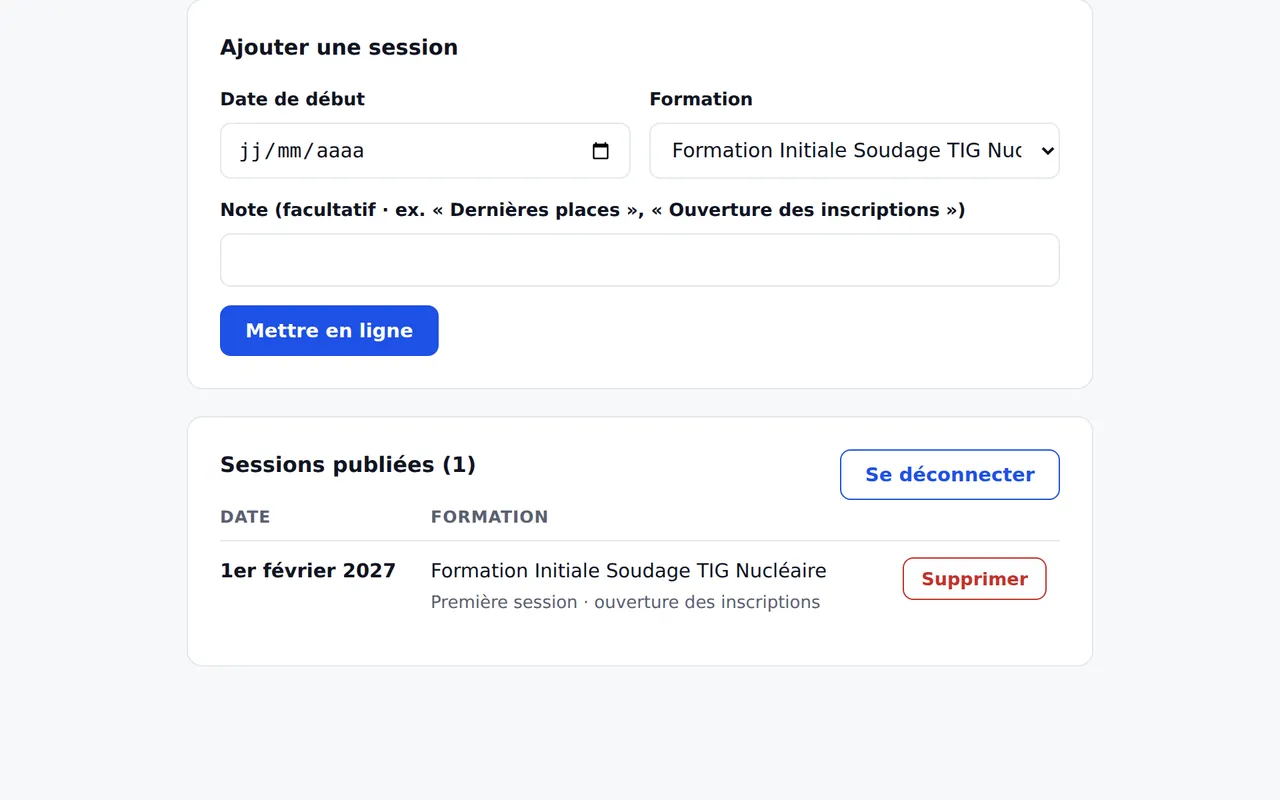
Task: Open the Formation dropdown
Action: coord(854,151)
